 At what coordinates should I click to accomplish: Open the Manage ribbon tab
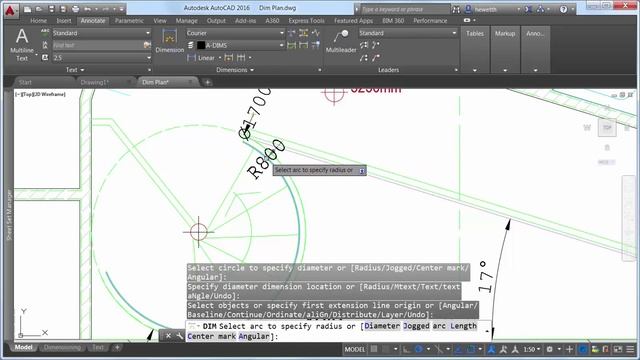pos(187,20)
